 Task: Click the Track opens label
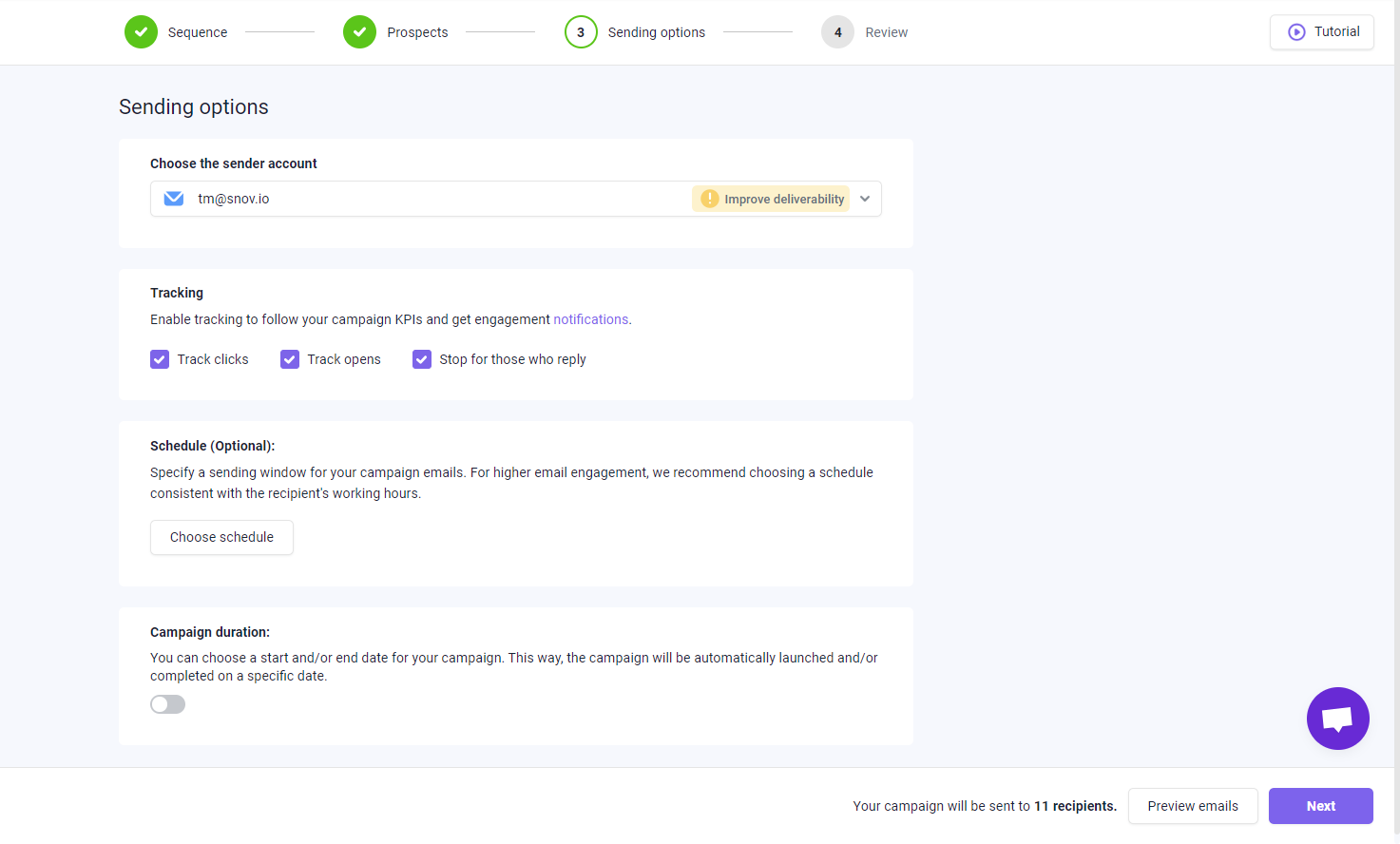pyautogui.click(x=344, y=359)
